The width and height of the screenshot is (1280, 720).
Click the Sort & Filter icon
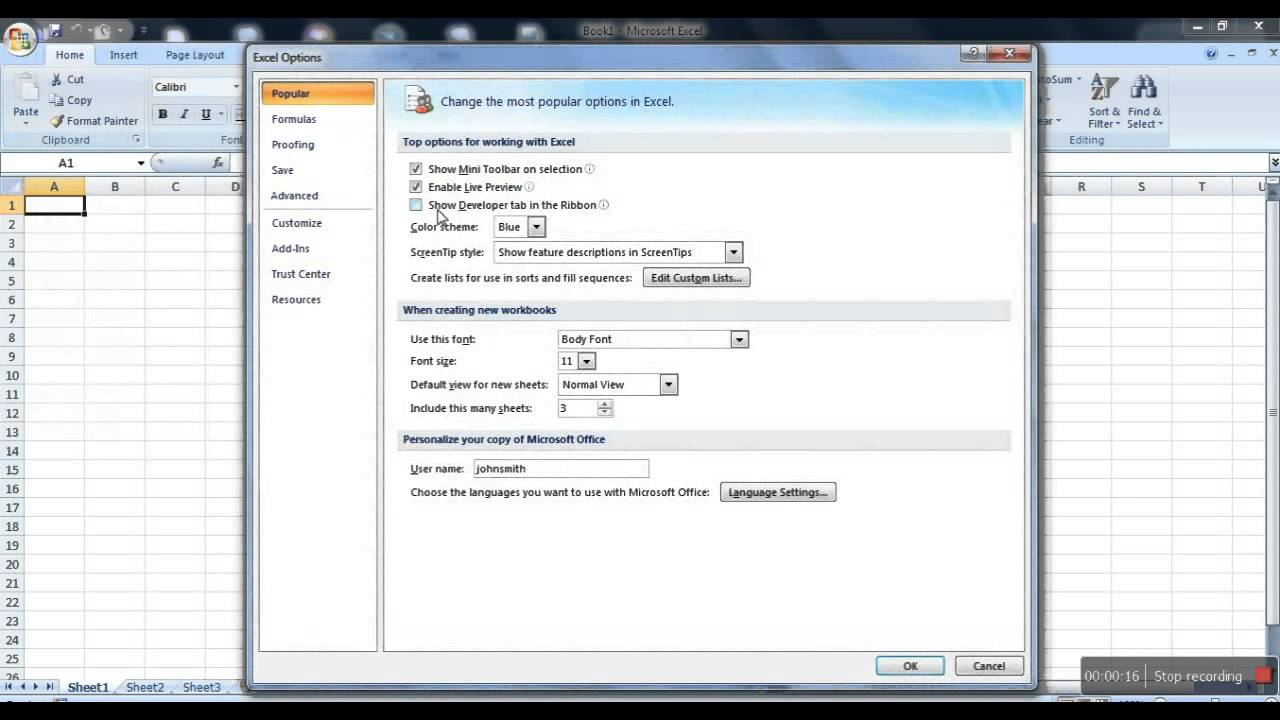[x=1104, y=87]
